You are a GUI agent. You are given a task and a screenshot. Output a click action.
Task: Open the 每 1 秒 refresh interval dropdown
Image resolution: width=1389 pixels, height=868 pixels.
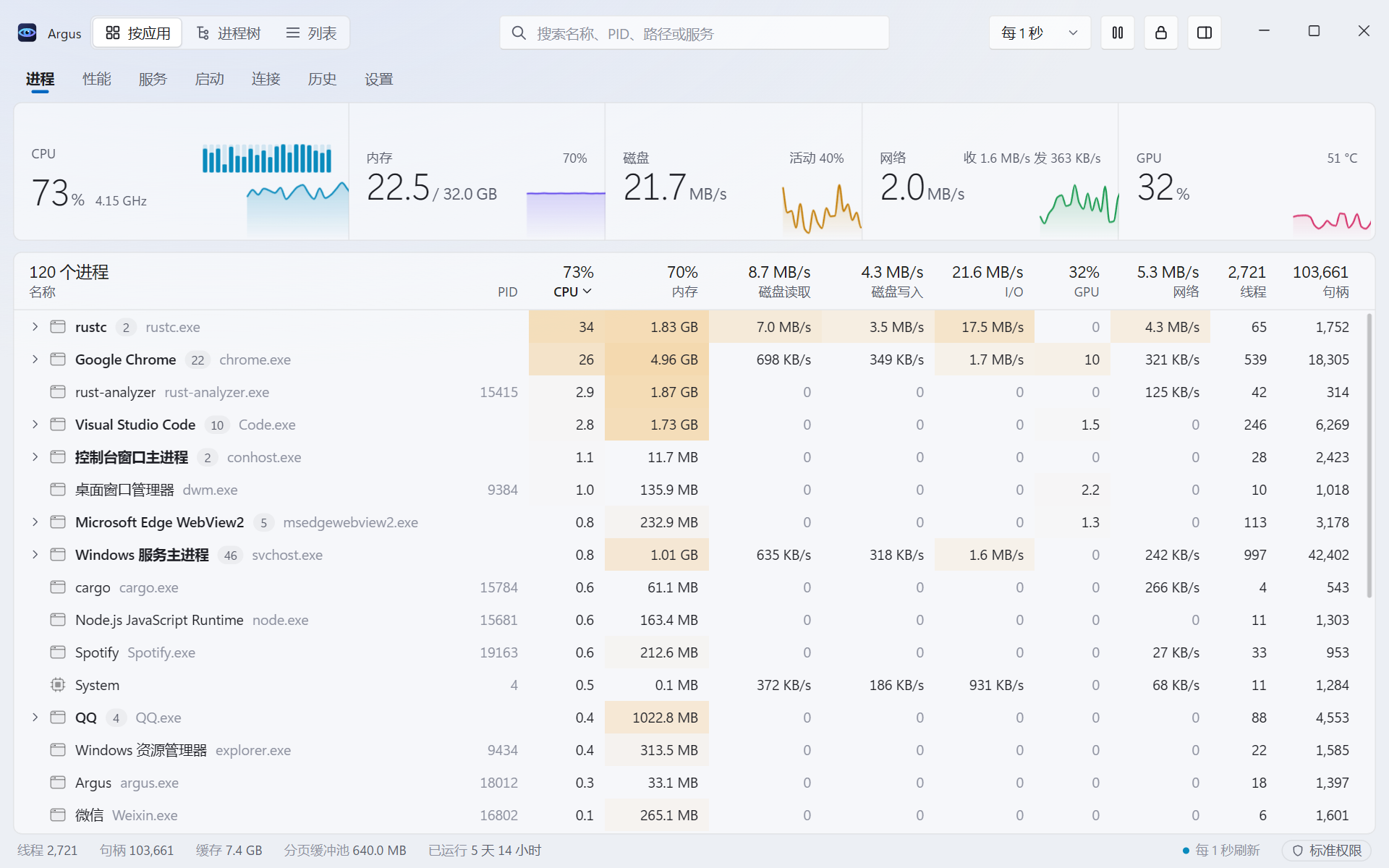tap(1040, 33)
